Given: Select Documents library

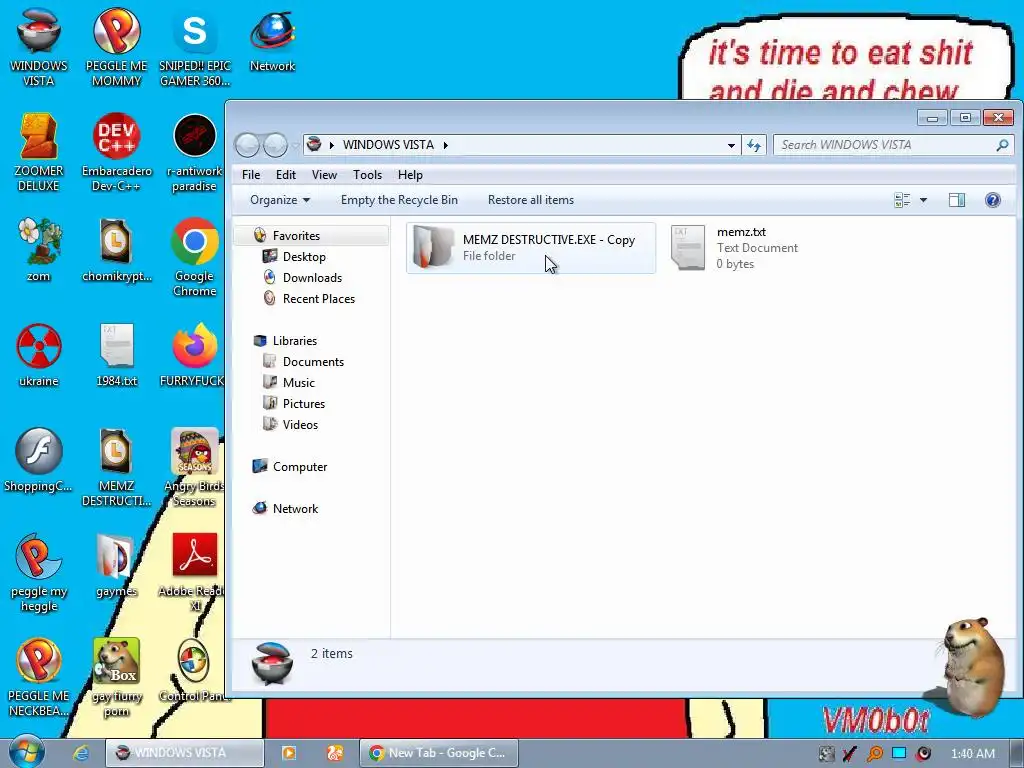Looking at the screenshot, I should (313, 362).
